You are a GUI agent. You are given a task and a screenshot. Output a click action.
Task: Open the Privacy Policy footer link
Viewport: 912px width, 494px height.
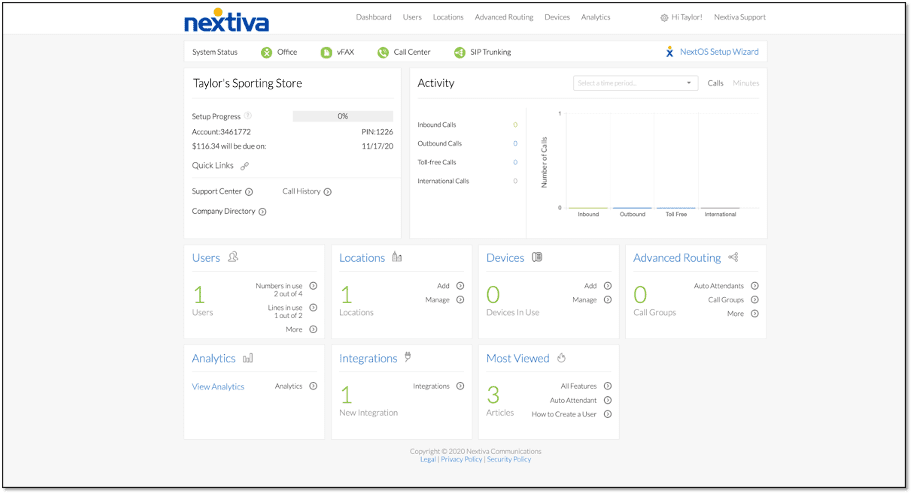click(x=461, y=460)
